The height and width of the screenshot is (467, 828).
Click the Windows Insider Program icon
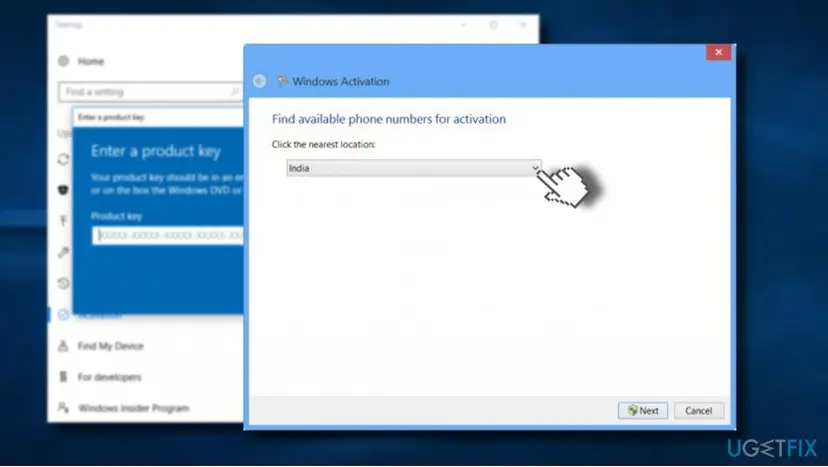63,407
